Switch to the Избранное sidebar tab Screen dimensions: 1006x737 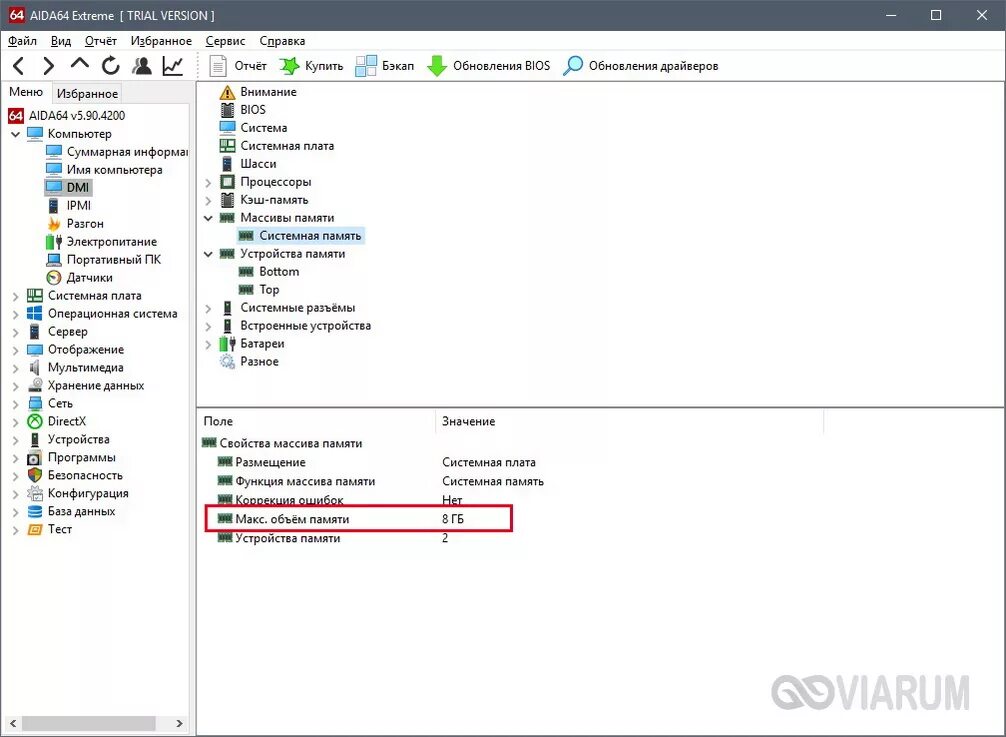tap(87, 94)
